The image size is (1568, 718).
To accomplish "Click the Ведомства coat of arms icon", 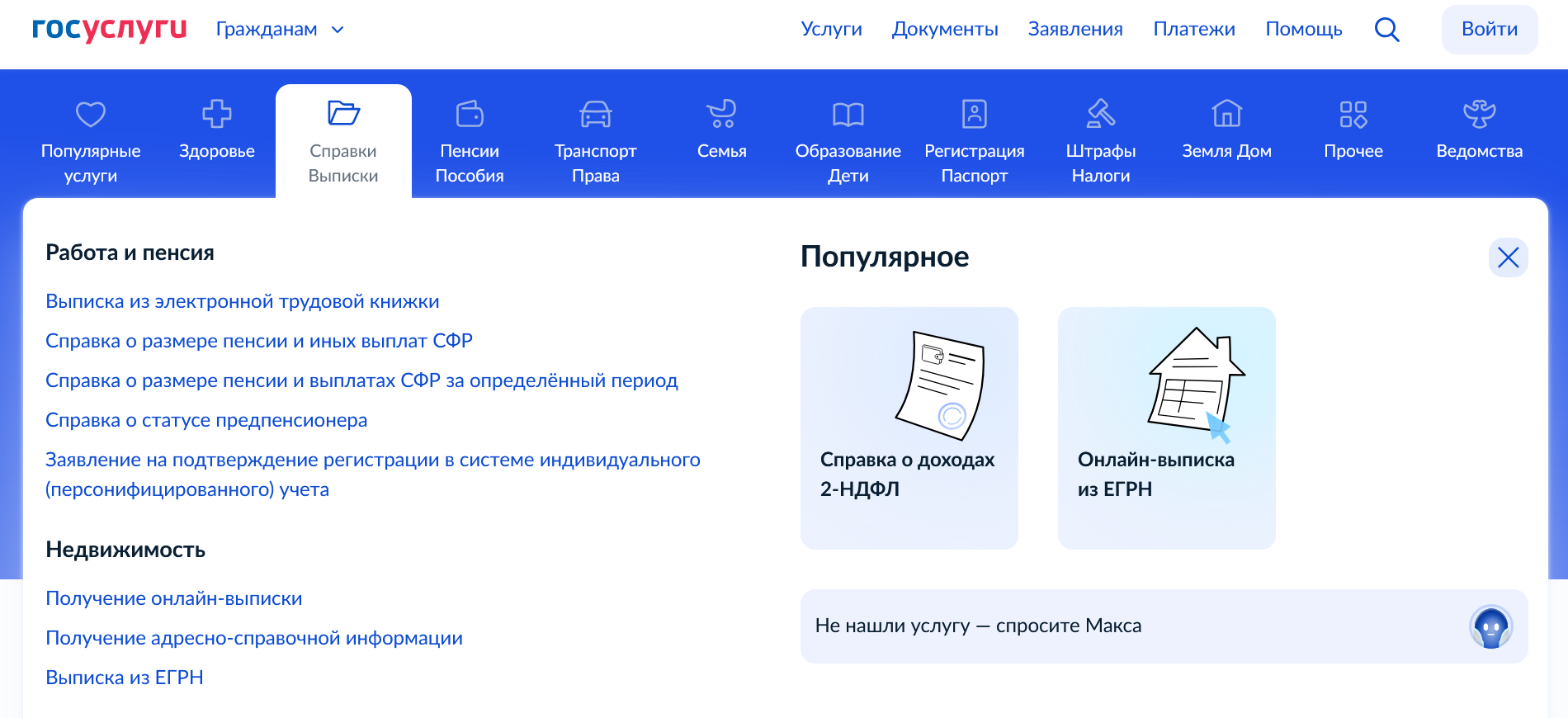I will coord(1479,114).
